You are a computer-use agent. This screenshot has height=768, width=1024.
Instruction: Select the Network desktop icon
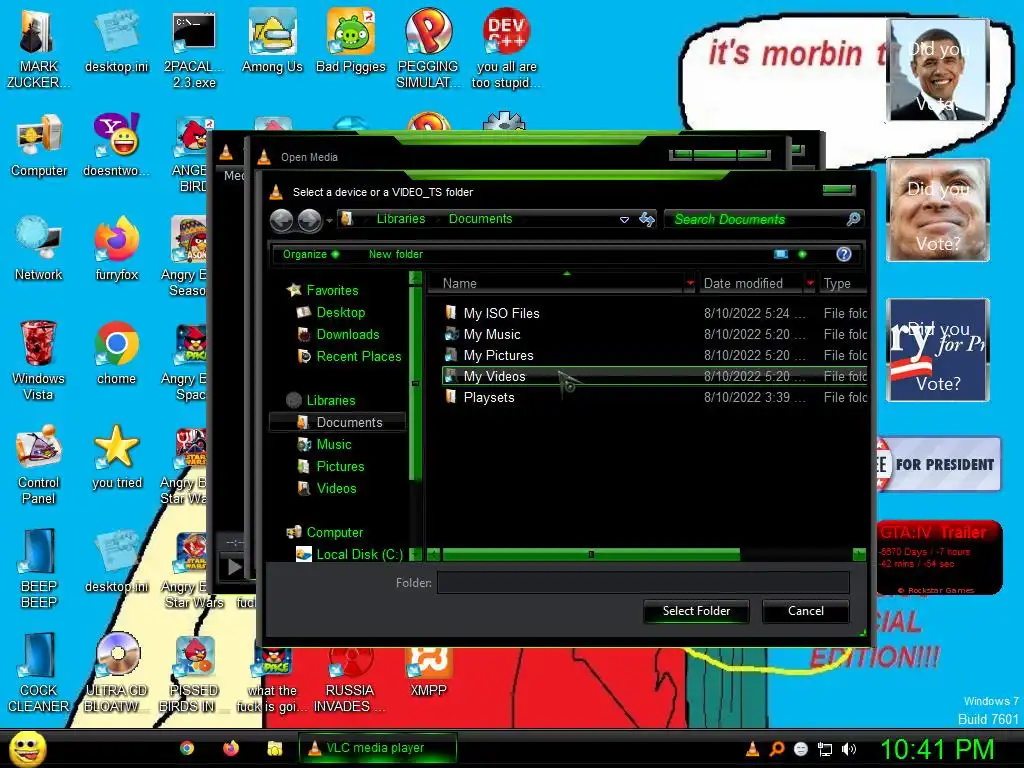(39, 249)
